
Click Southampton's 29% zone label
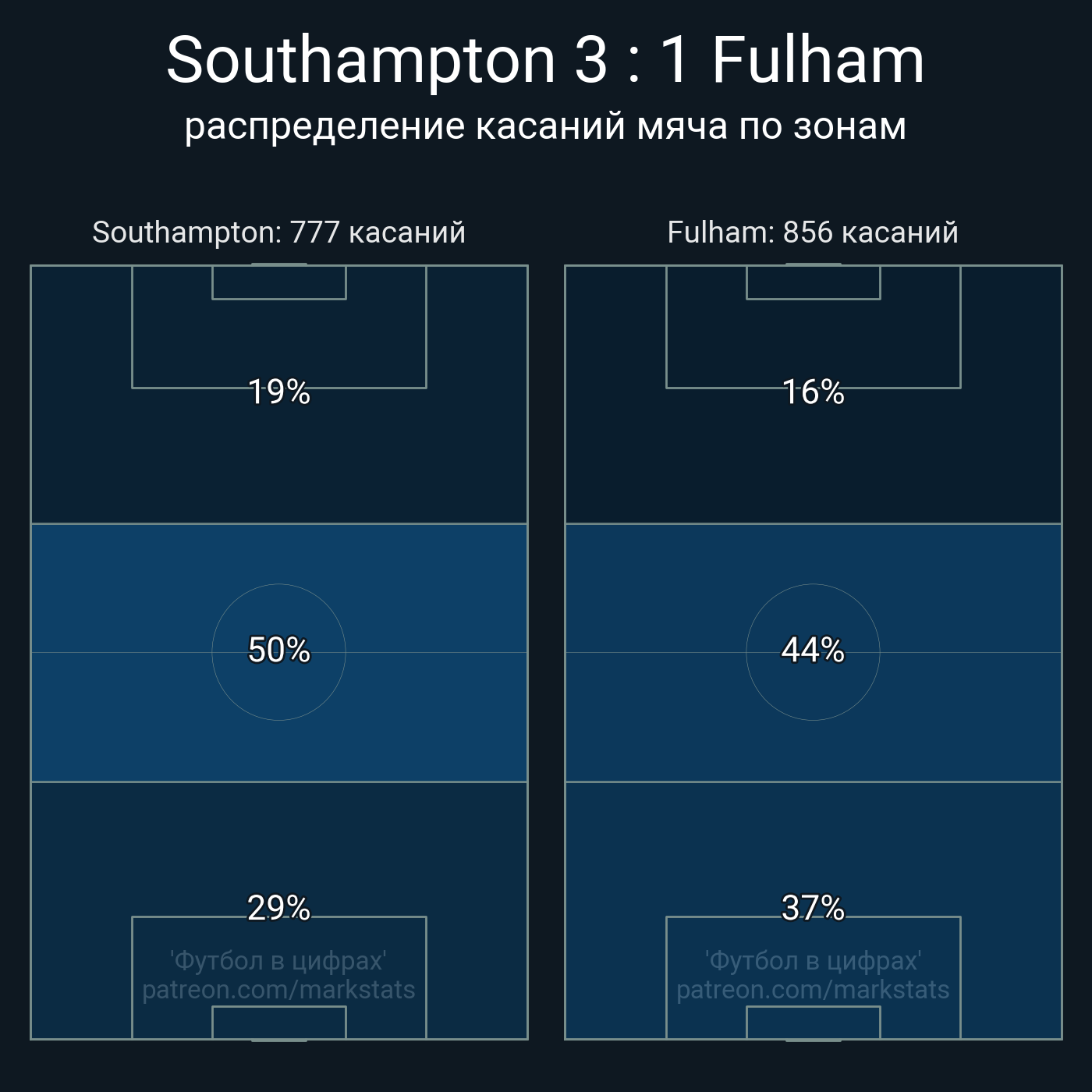tap(278, 908)
